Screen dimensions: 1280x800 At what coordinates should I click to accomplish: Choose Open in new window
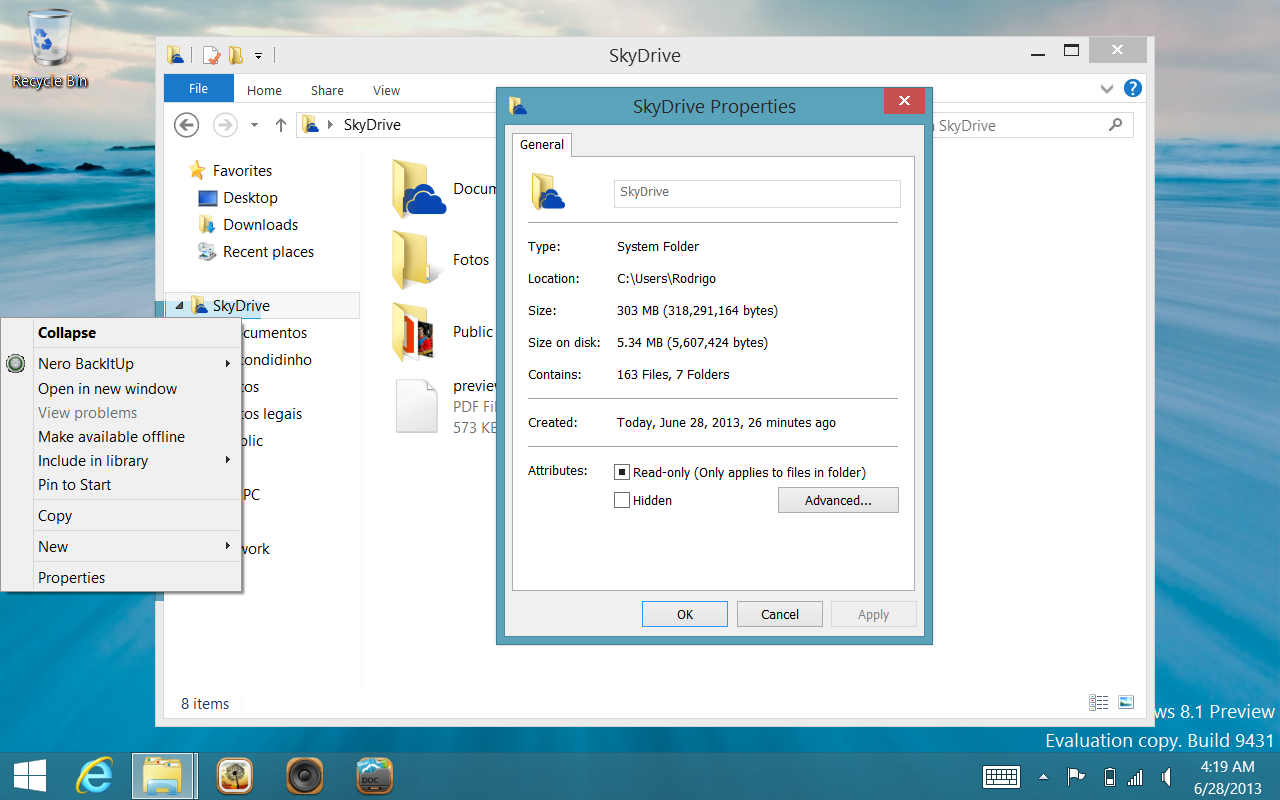(x=121, y=389)
